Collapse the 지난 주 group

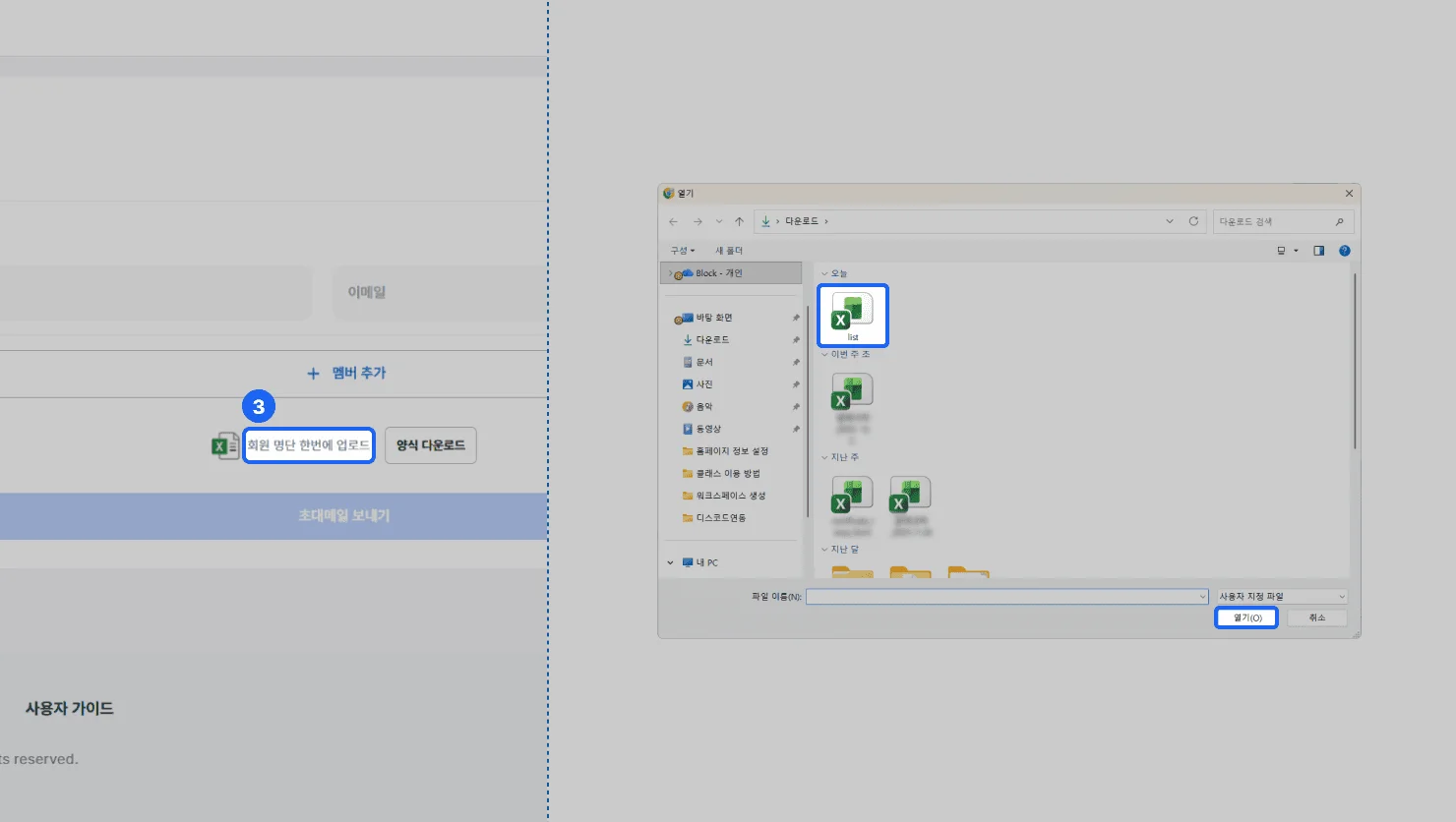point(824,457)
